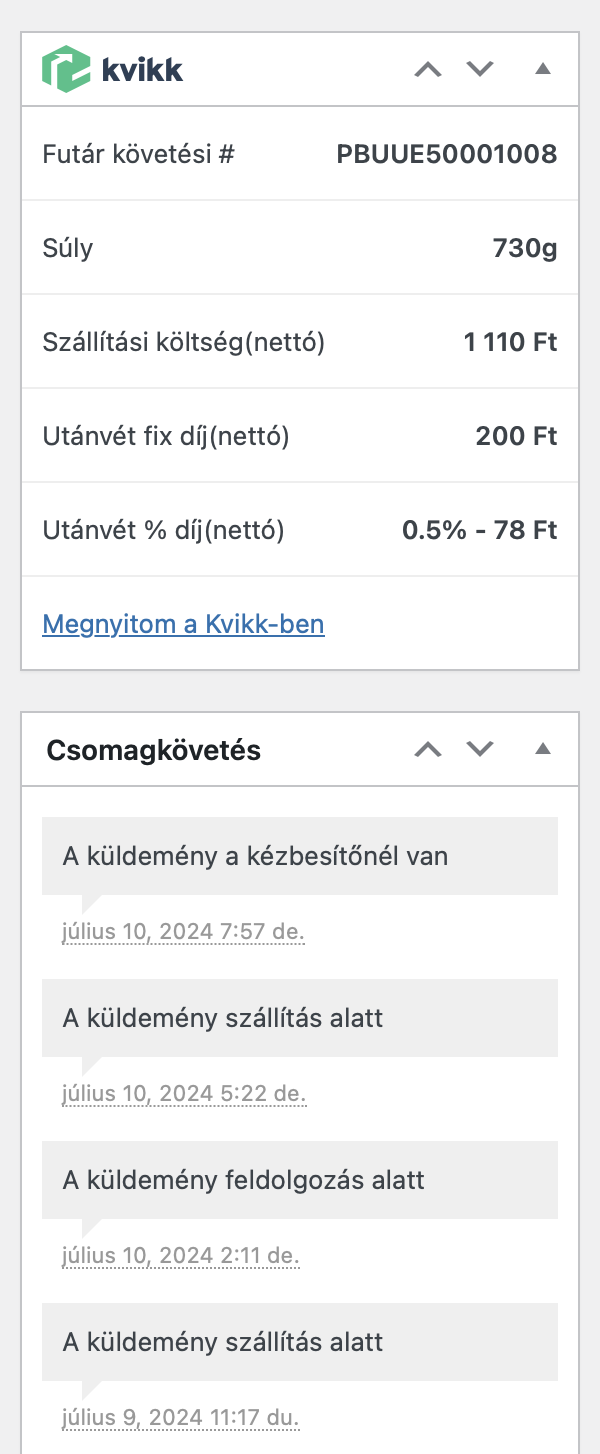Click the Utánvét fix díj 200 Ft value
600x1454 pixels.
click(516, 437)
